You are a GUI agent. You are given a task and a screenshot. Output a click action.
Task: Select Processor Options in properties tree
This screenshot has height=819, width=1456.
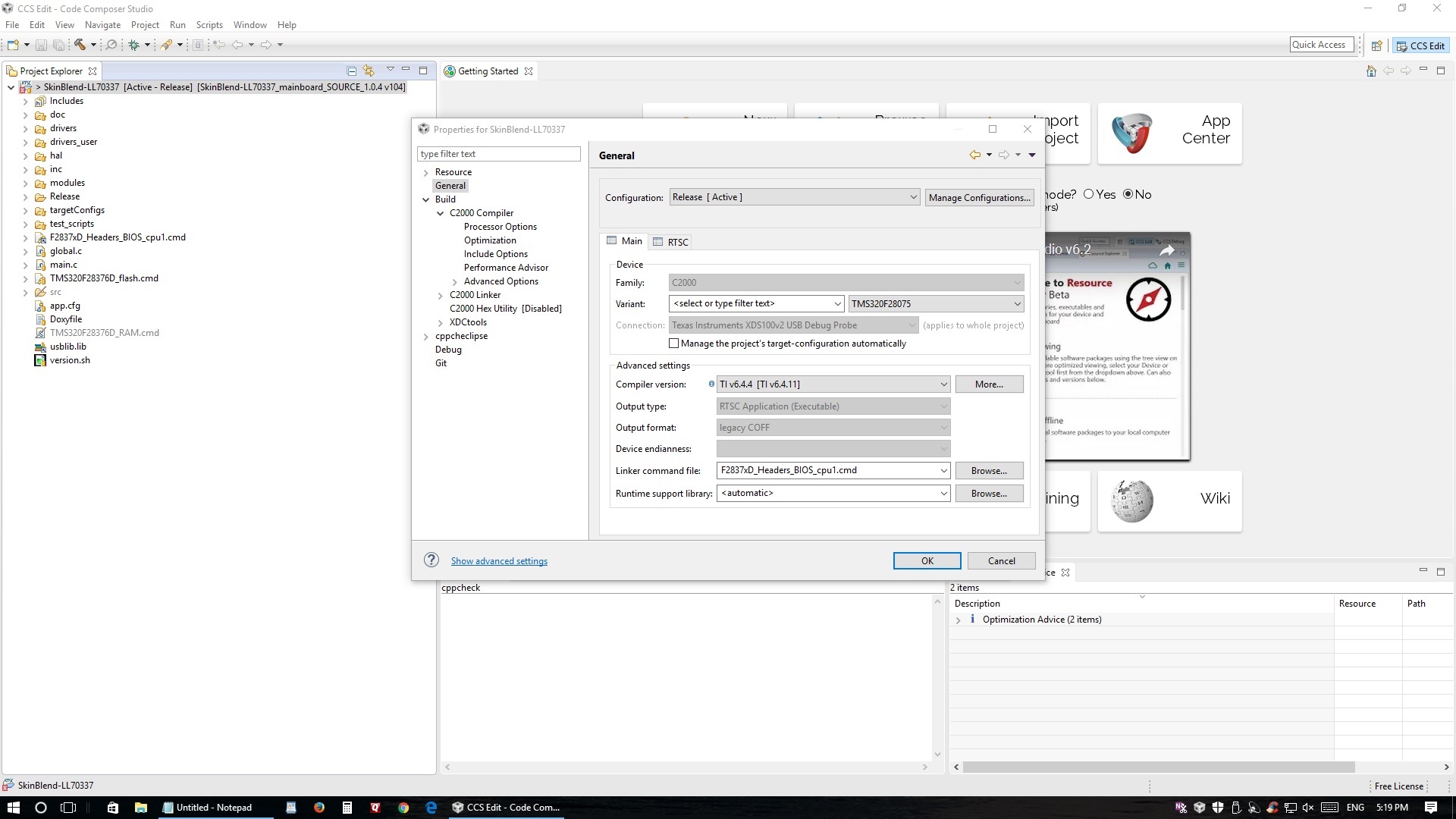tap(500, 227)
